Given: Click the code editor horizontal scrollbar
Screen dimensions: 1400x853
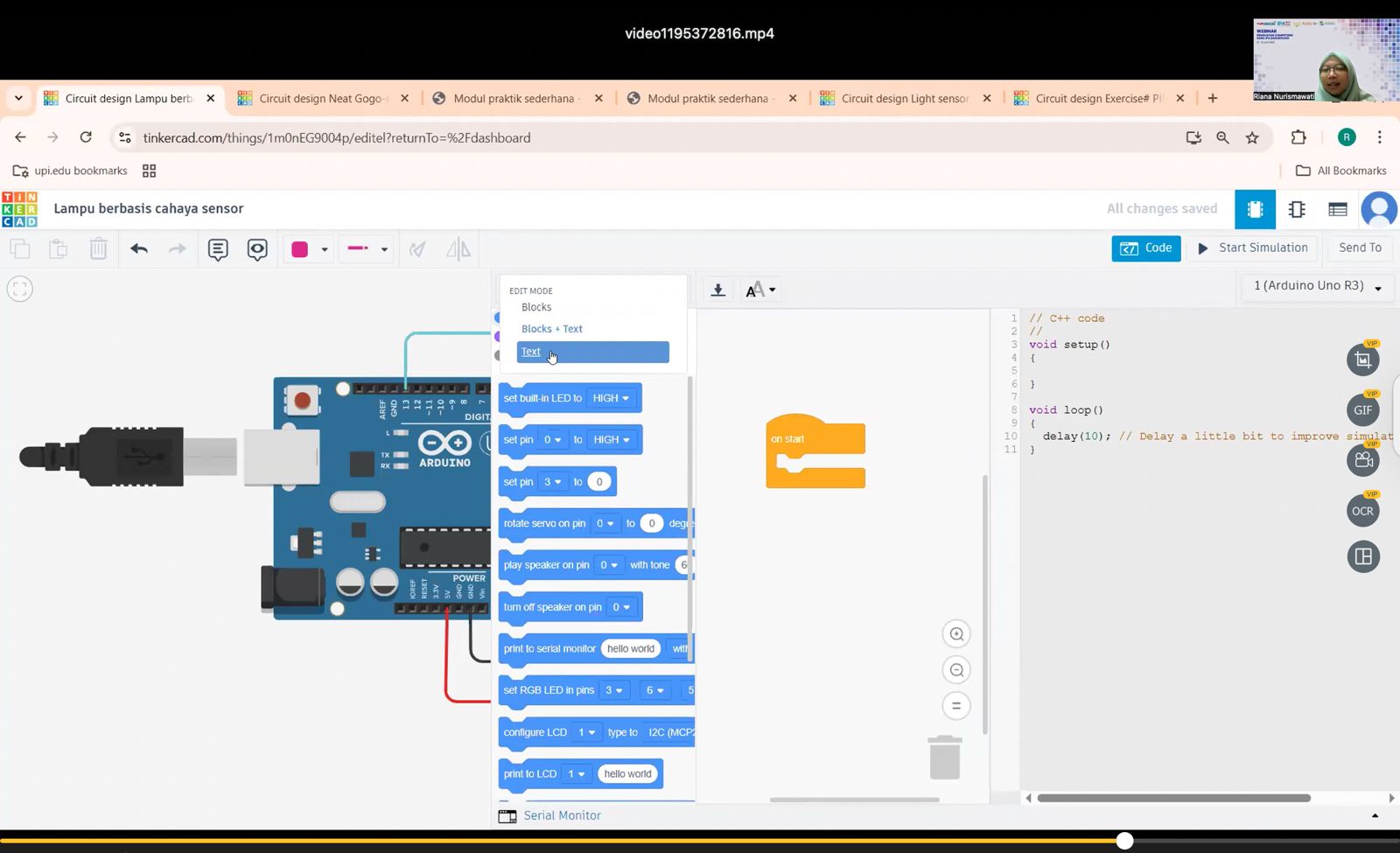Looking at the screenshot, I should click(x=1173, y=798).
